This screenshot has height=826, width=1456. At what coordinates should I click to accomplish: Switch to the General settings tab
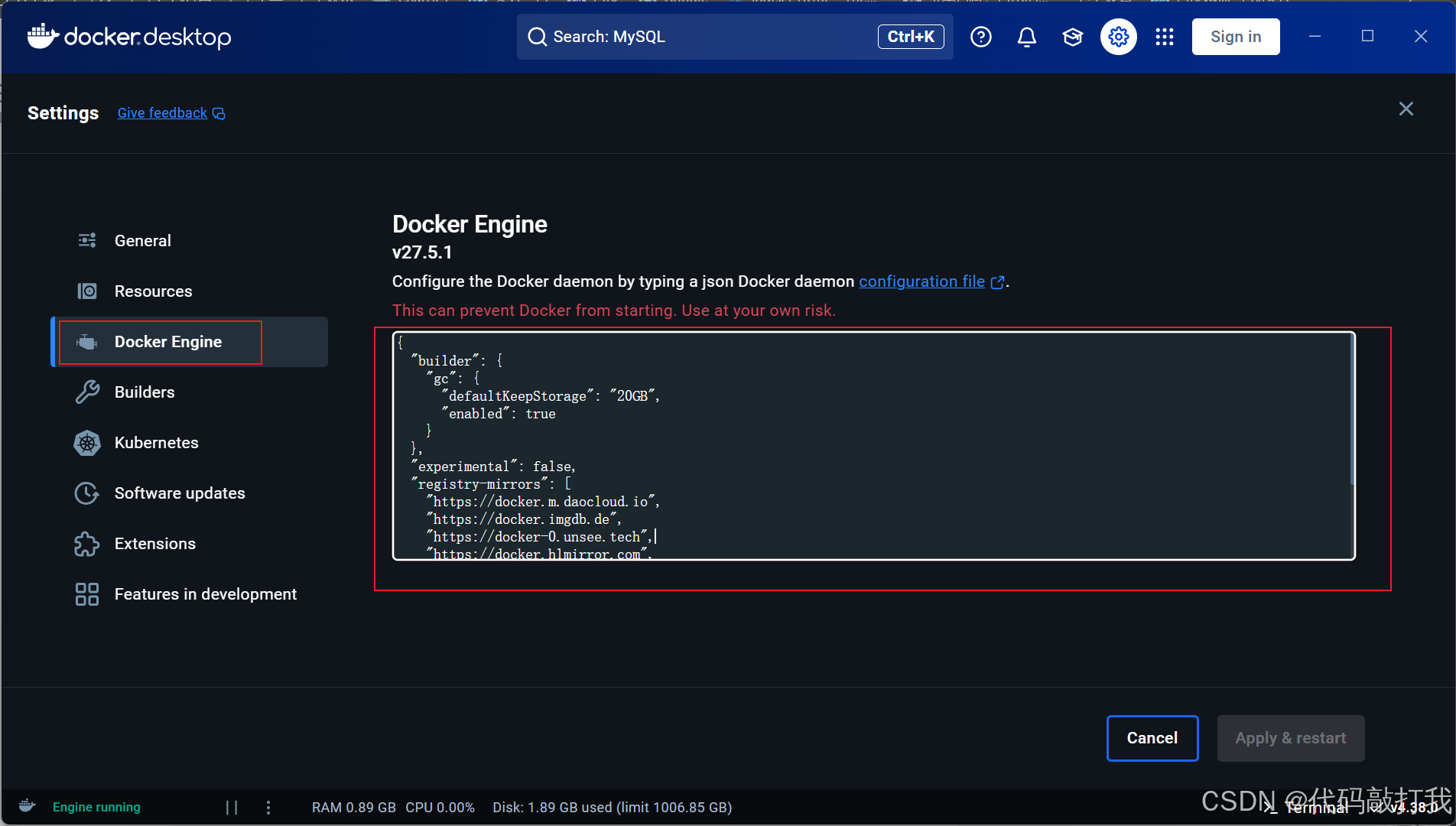coord(142,240)
